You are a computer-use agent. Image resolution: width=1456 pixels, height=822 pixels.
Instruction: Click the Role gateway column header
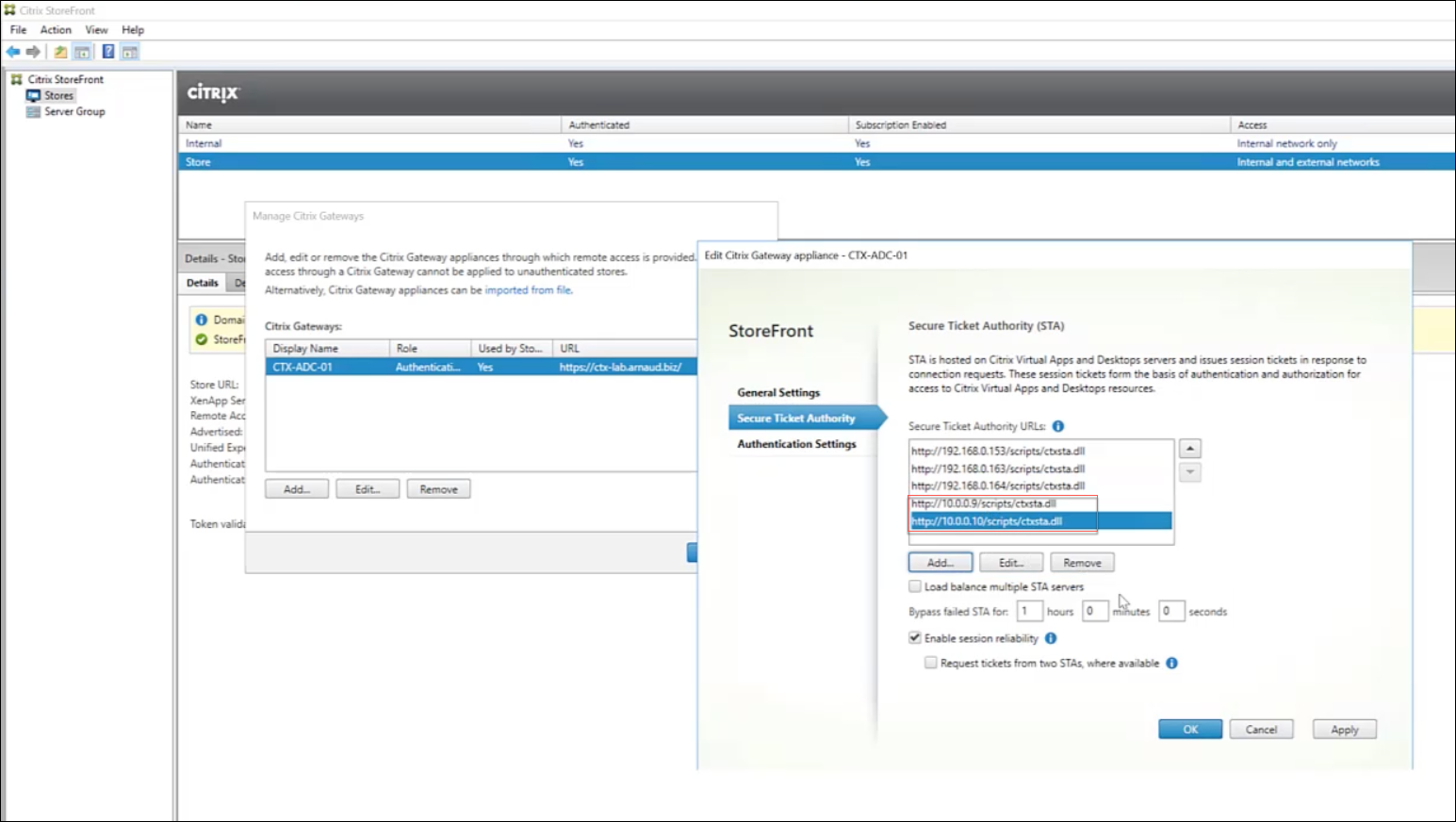pyautogui.click(x=430, y=348)
